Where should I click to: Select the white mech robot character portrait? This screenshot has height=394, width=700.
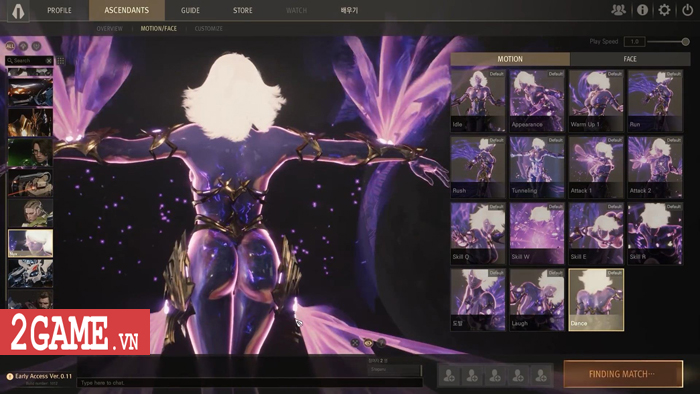coord(30,273)
